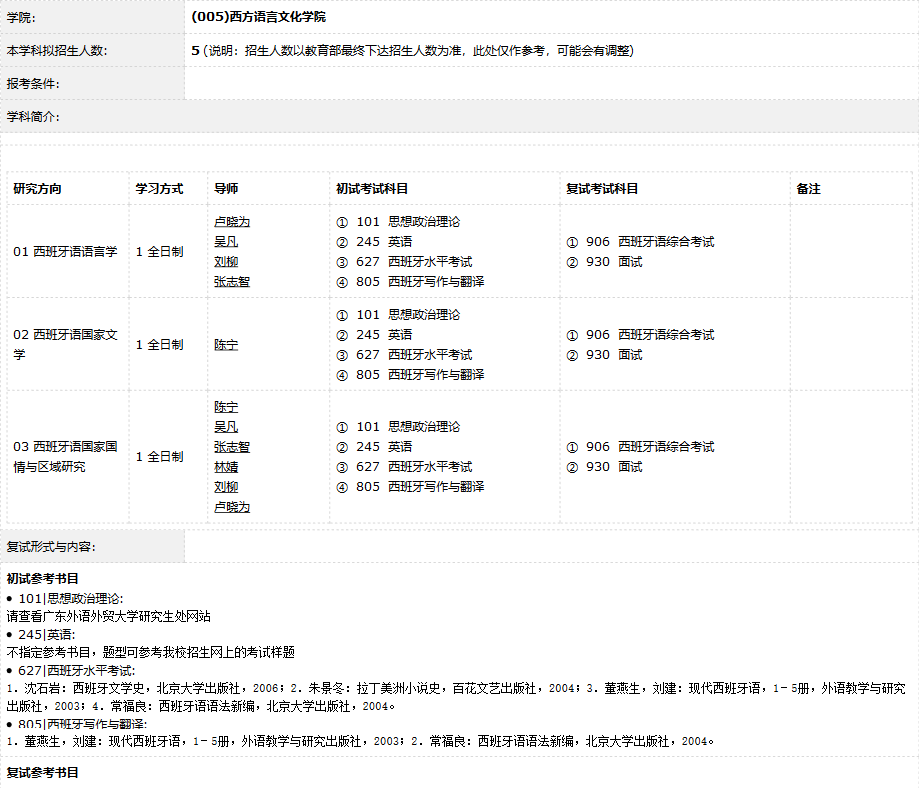The image size is (919, 788).
Task: Click advisor 吴凡 in the 01 西班牙语语言学 row
Action: pyautogui.click(x=225, y=242)
